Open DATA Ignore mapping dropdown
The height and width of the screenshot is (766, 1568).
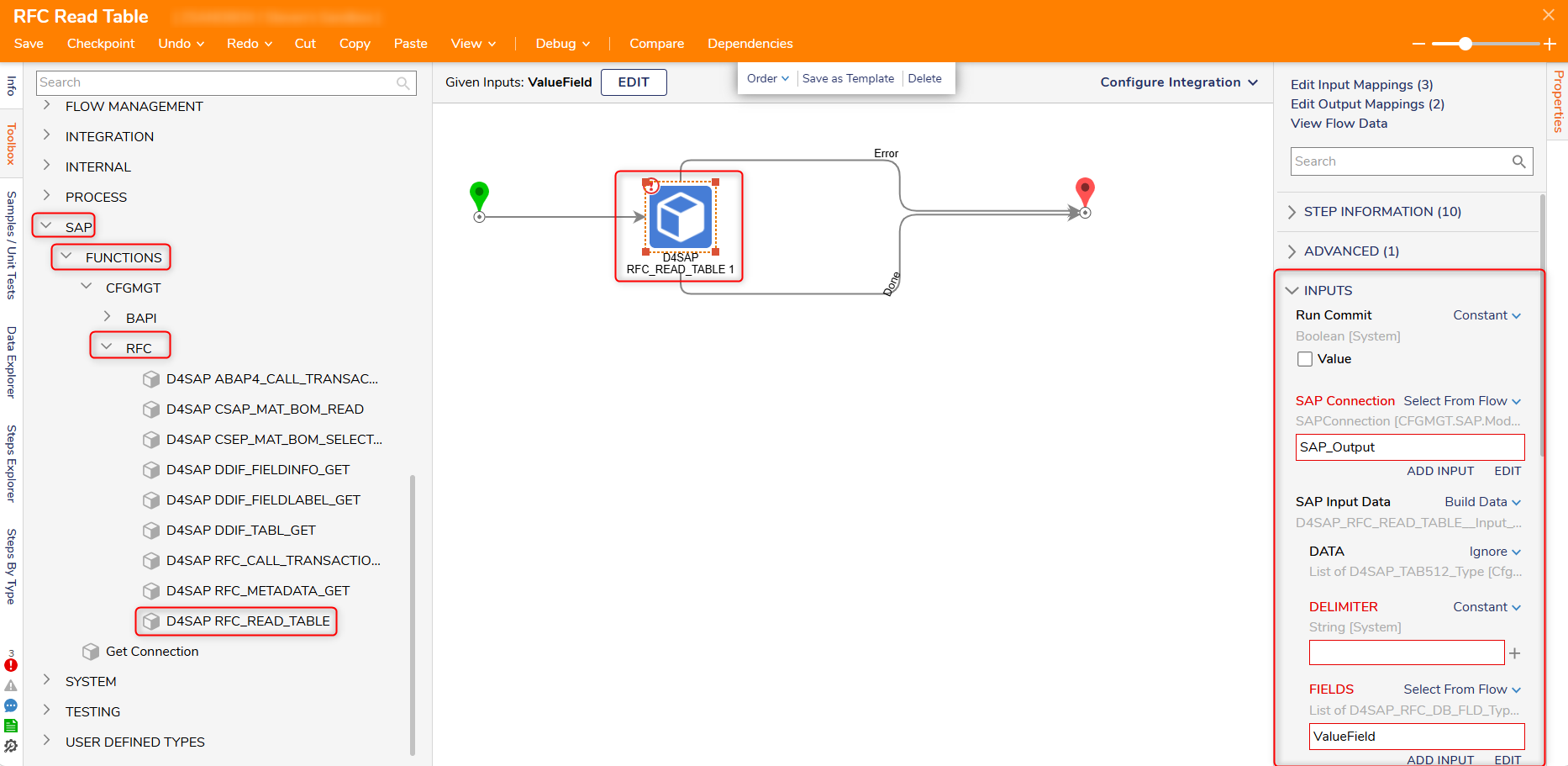(x=1496, y=552)
